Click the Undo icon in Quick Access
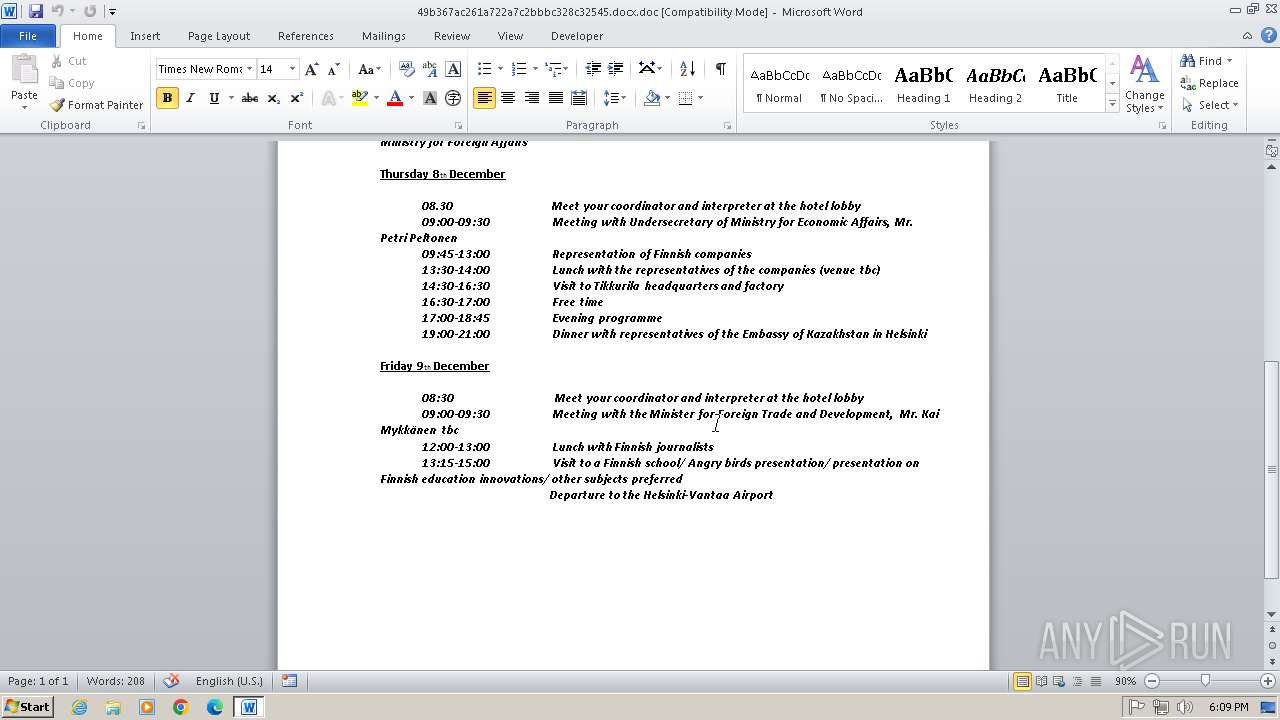This screenshot has width=1280, height=720. (58, 11)
